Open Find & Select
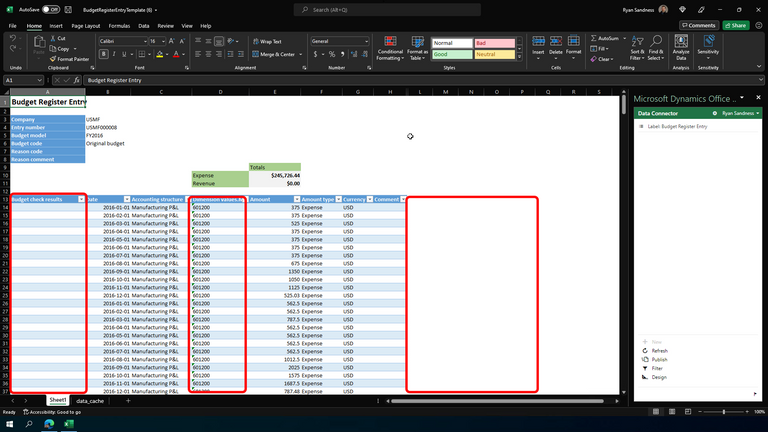Viewport: 768px width, 432px height. [x=655, y=48]
